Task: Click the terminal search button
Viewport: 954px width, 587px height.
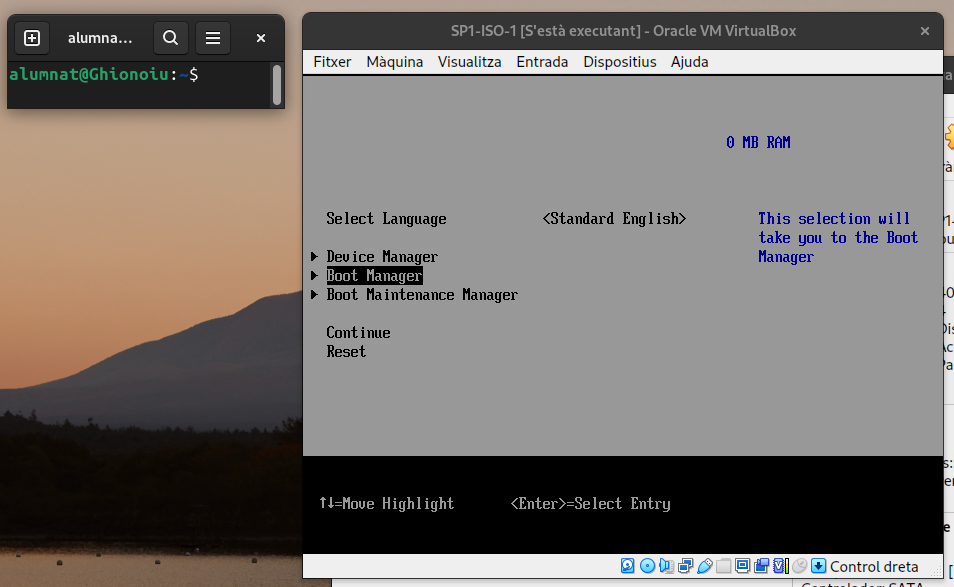Action: pos(171,38)
